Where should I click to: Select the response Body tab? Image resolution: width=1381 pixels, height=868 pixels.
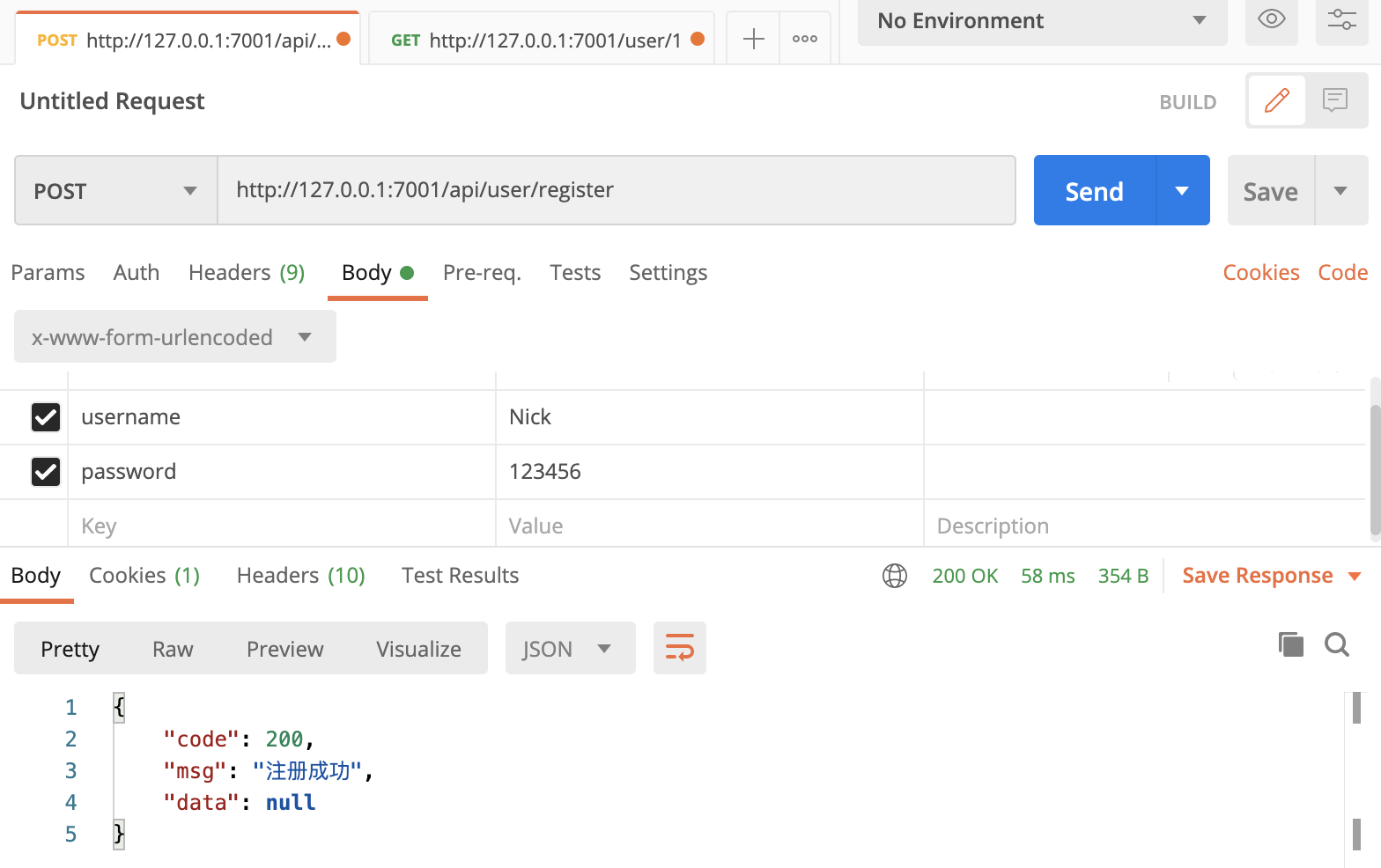click(x=36, y=576)
